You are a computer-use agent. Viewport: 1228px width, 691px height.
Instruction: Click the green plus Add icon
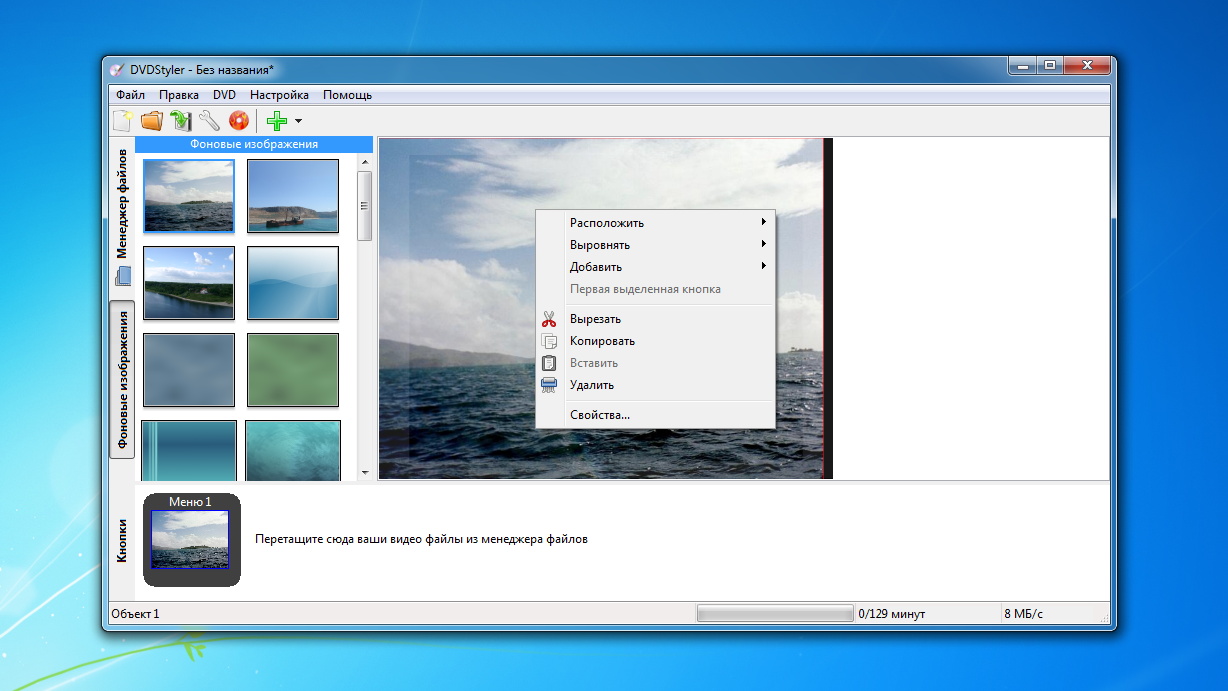[277, 121]
